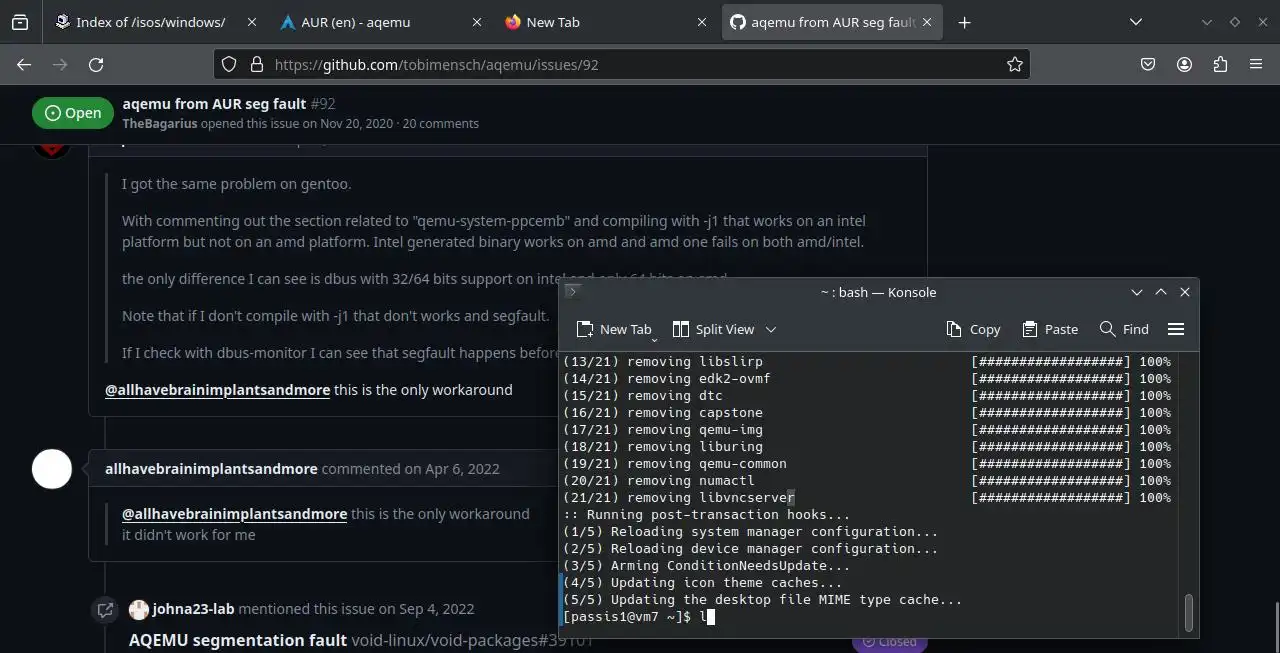Open the Firefox account icon
Screen dimensions: 1280x653
tap(1184, 64)
